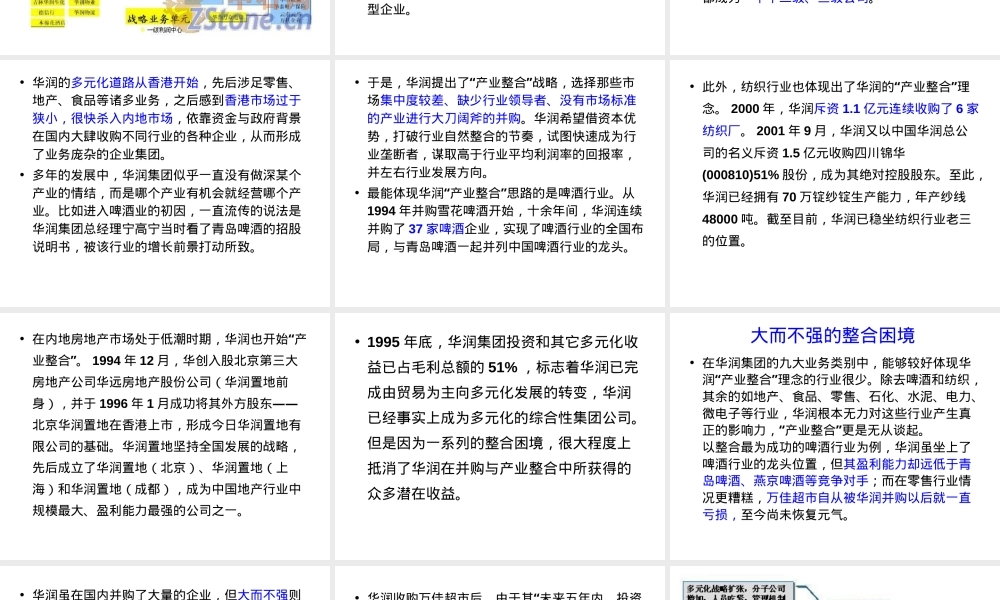The image size is (1000, 600).
Task: Select the top slide with the yellow '战略业务单元' diagram
Action: click(x=165, y=27)
